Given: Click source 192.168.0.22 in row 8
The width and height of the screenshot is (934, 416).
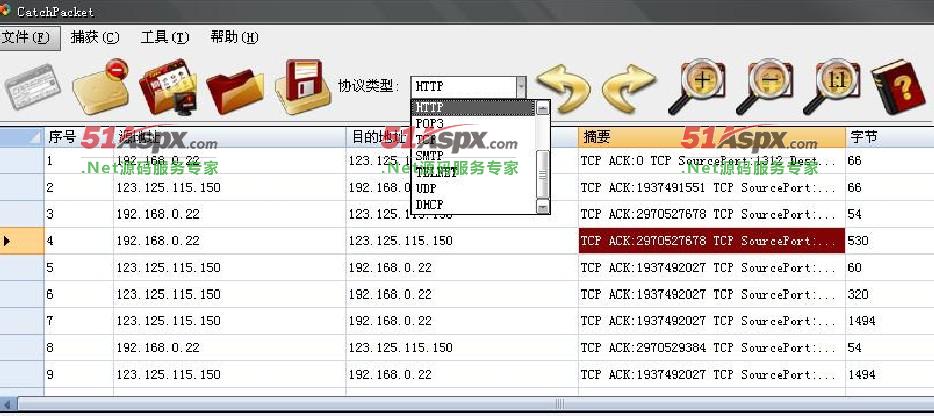Looking at the screenshot, I should (x=229, y=347).
